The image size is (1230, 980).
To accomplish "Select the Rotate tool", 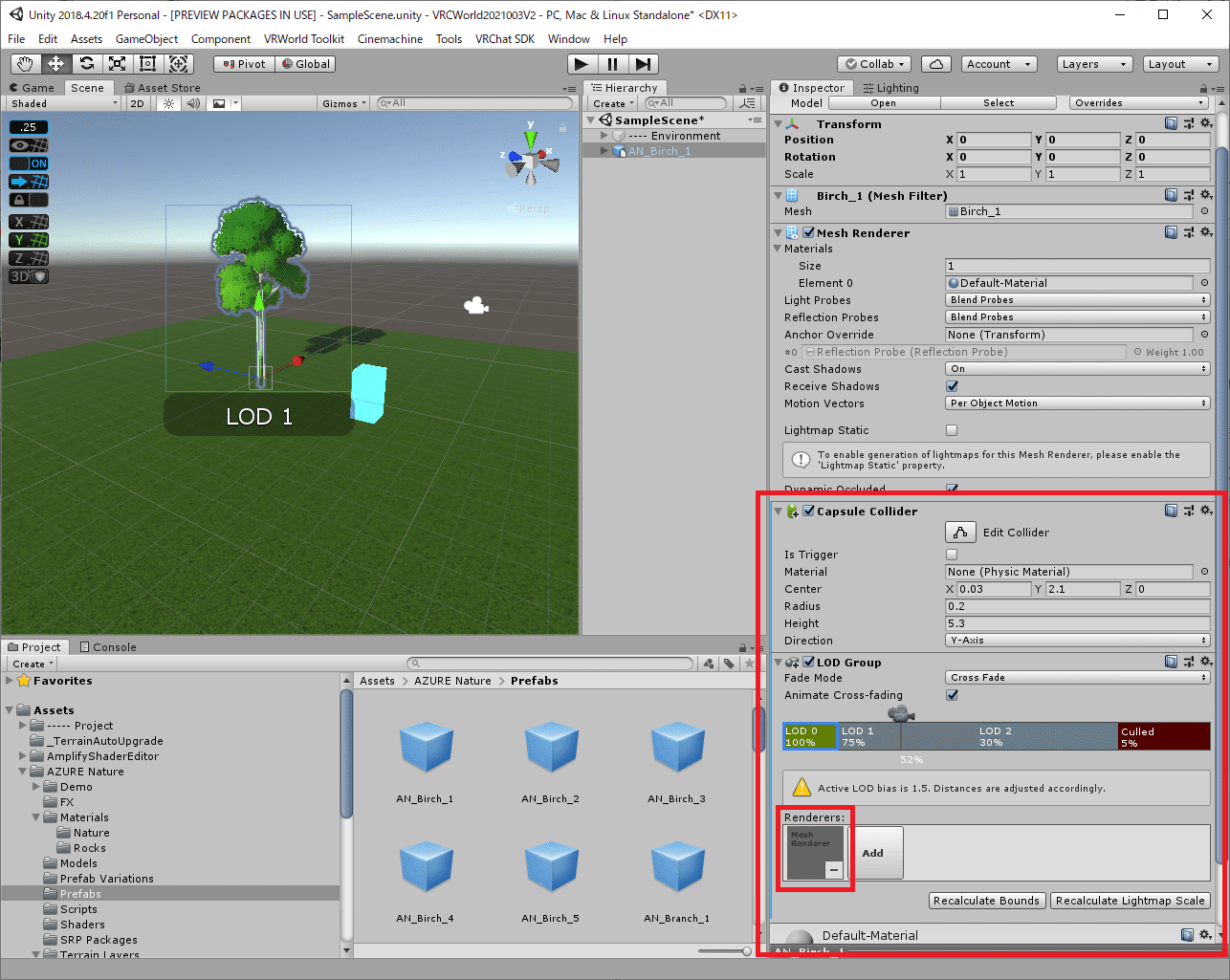I will (87, 64).
